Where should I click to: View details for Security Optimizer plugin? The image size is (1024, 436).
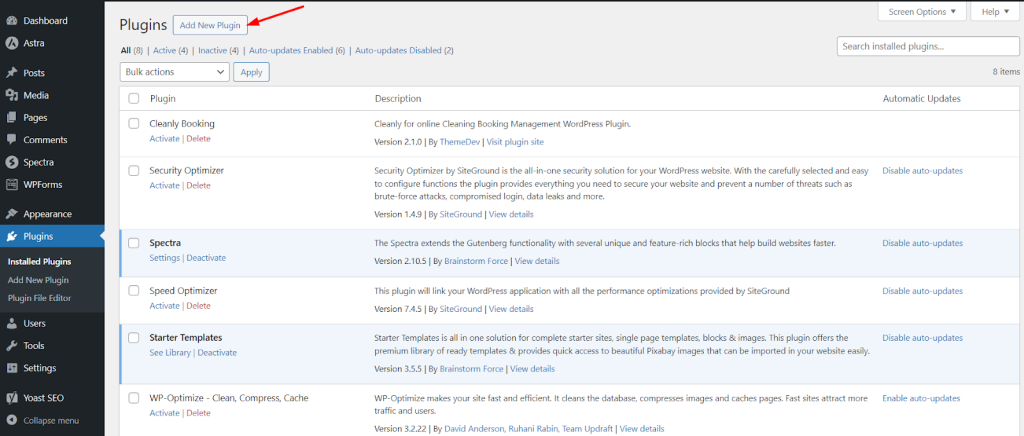coord(511,214)
